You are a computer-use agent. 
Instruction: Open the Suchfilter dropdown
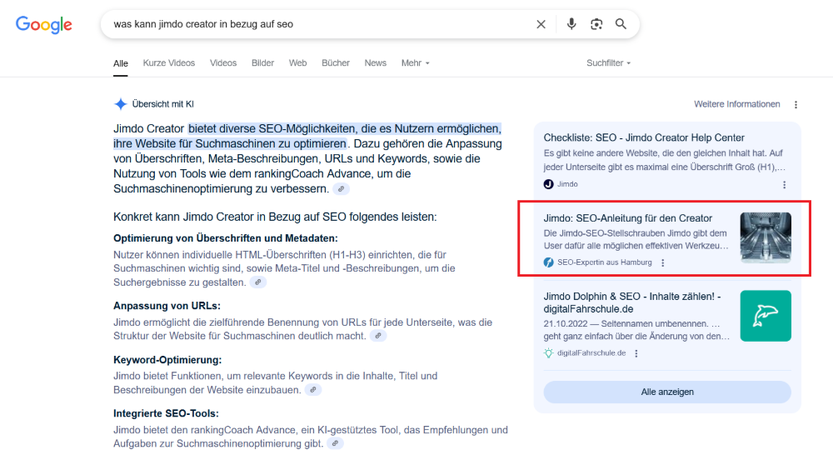[x=608, y=63]
